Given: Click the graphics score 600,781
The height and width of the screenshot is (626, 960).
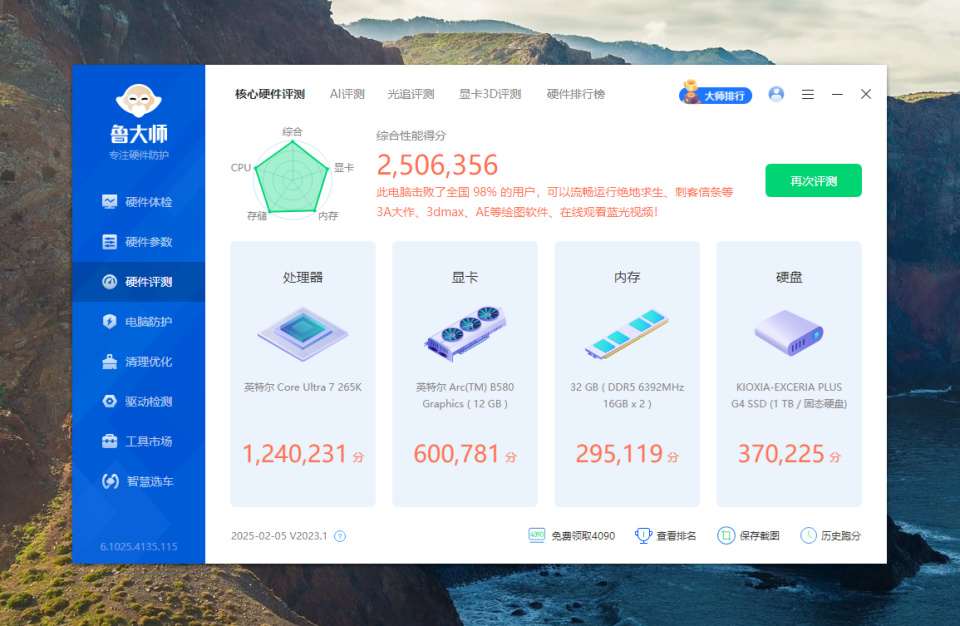Looking at the screenshot, I should click(457, 454).
